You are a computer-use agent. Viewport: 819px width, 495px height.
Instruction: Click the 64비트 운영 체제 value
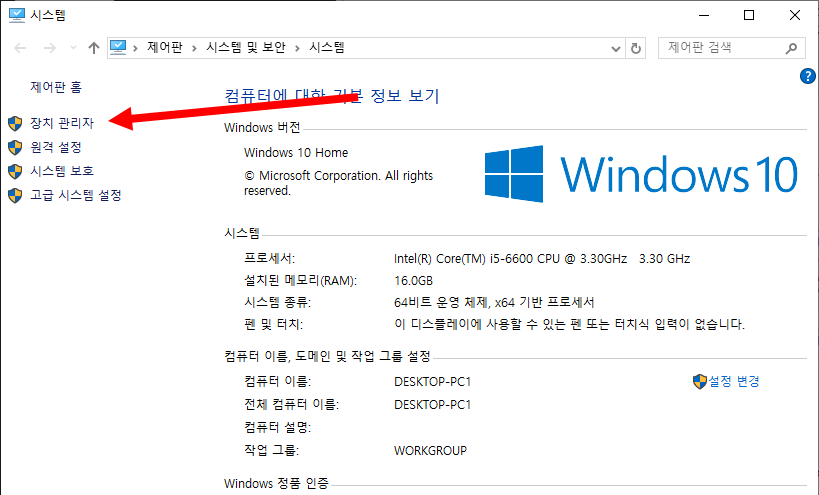494,302
